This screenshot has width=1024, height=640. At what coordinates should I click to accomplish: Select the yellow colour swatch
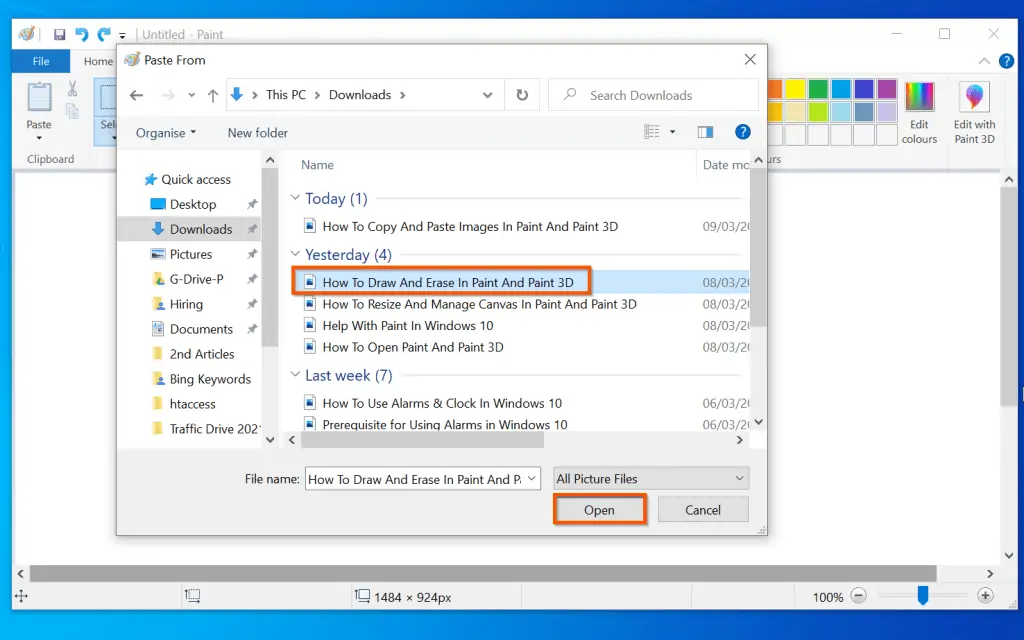pyautogui.click(x=795, y=88)
